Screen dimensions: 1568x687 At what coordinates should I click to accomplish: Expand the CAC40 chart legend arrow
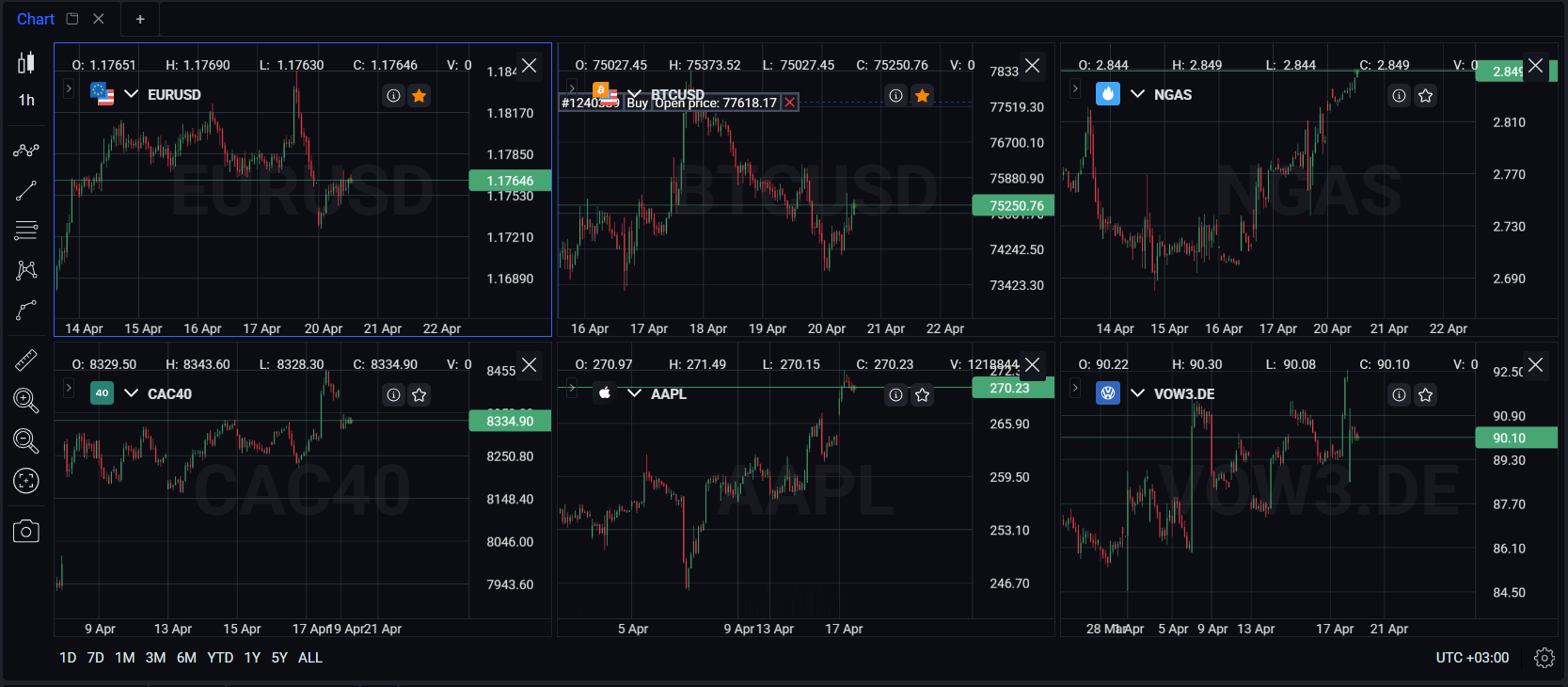click(69, 388)
